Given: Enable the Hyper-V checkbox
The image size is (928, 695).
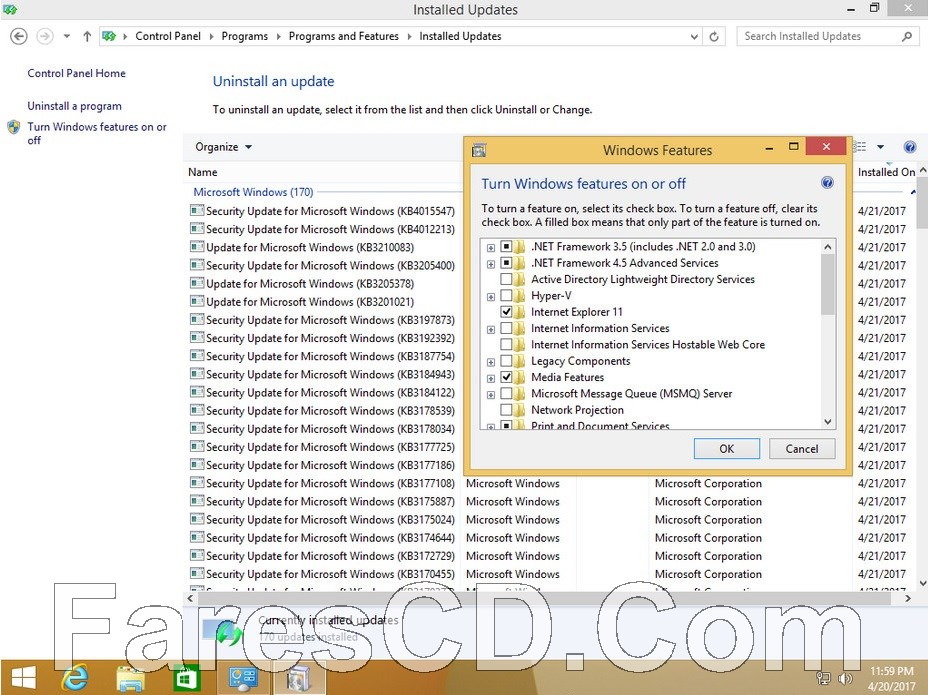Looking at the screenshot, I should pos(506,295).
